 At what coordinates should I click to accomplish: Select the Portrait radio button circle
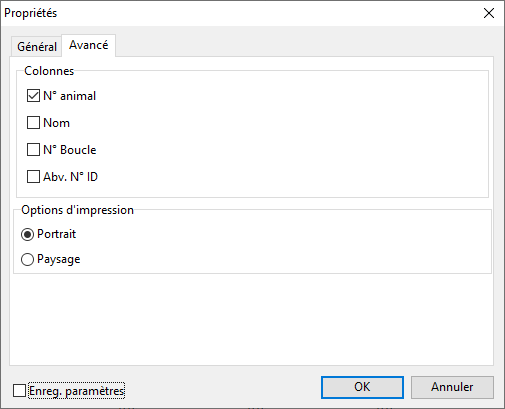coord(27,234)
